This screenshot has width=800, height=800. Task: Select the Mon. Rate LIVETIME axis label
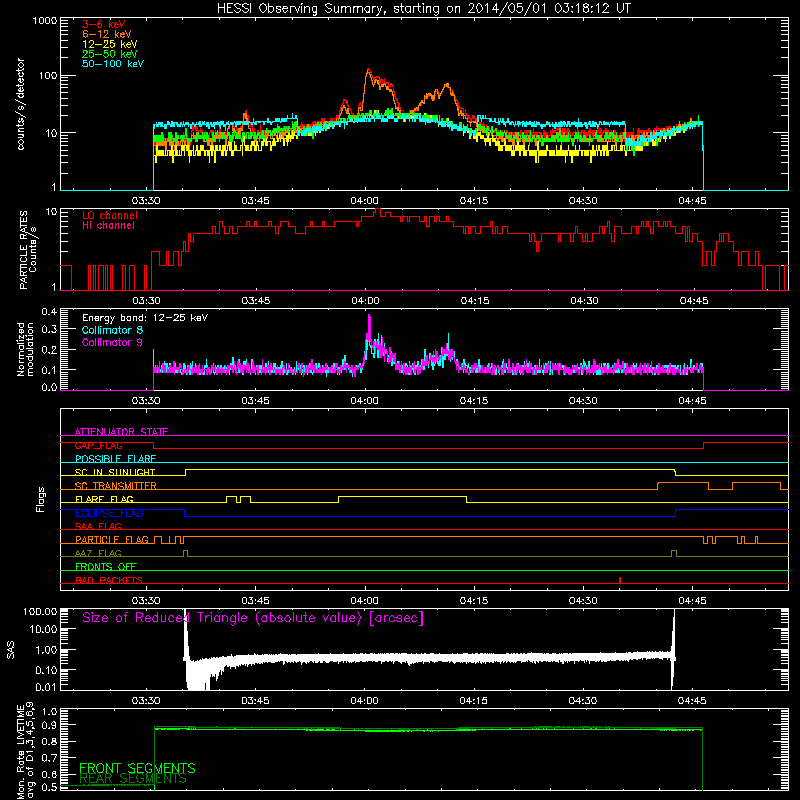point(26,751)
